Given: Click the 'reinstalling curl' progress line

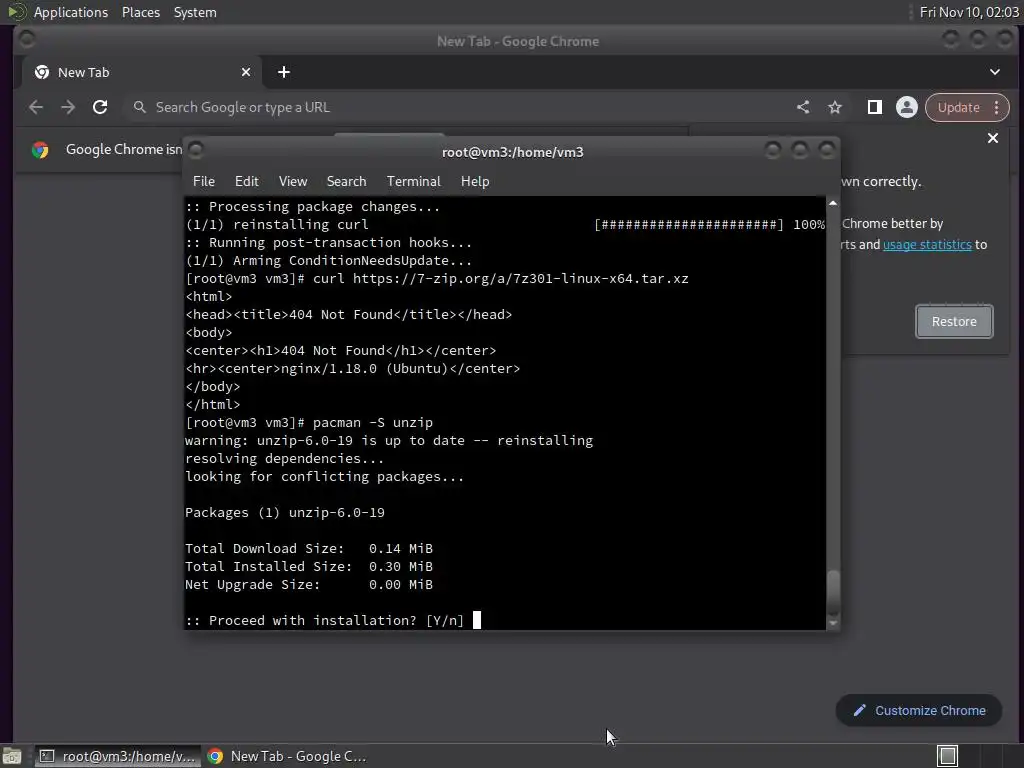Looking at the screenshot, I should tap(505, 224).
